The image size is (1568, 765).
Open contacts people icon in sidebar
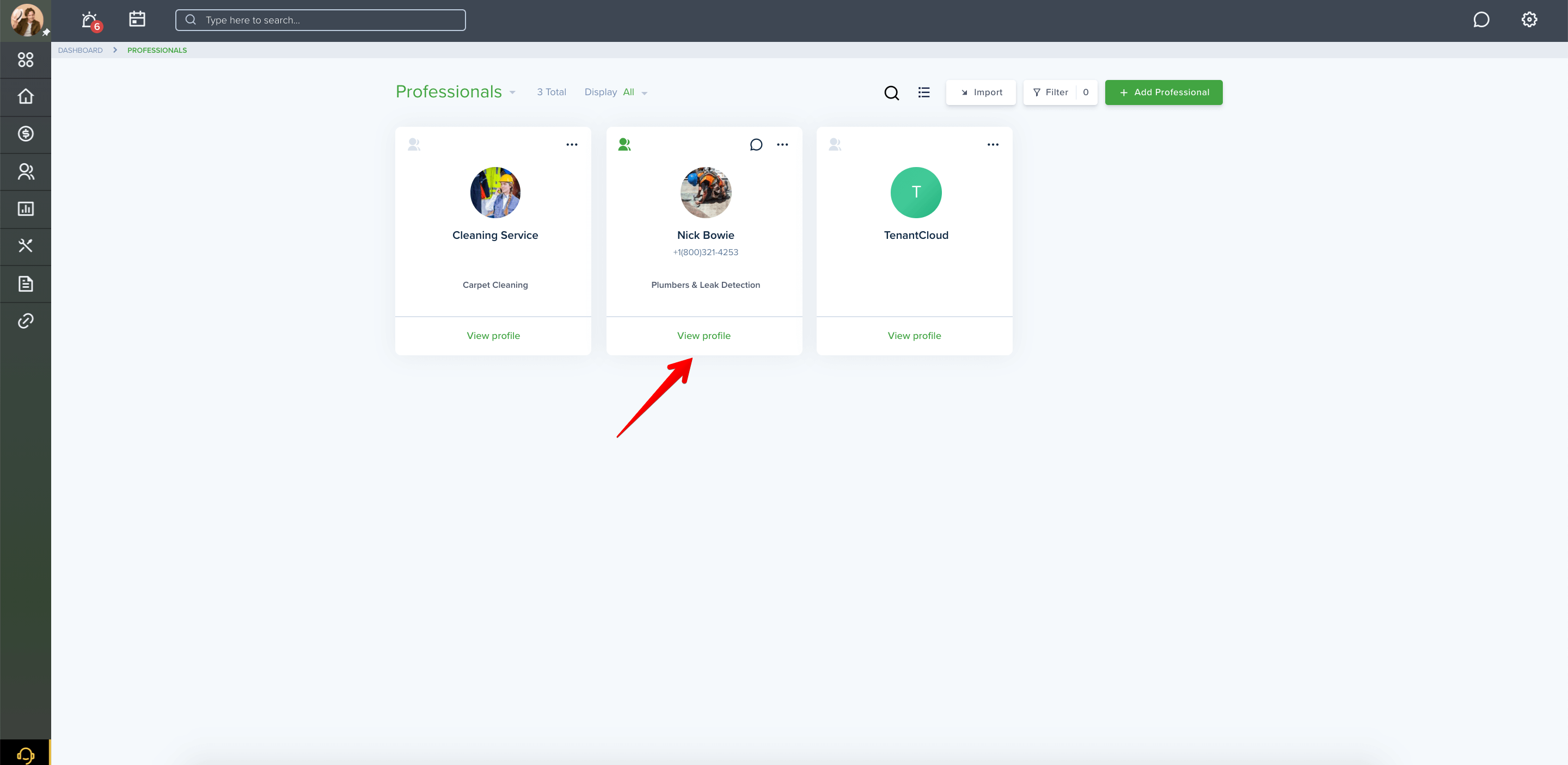tap(26, 171)
